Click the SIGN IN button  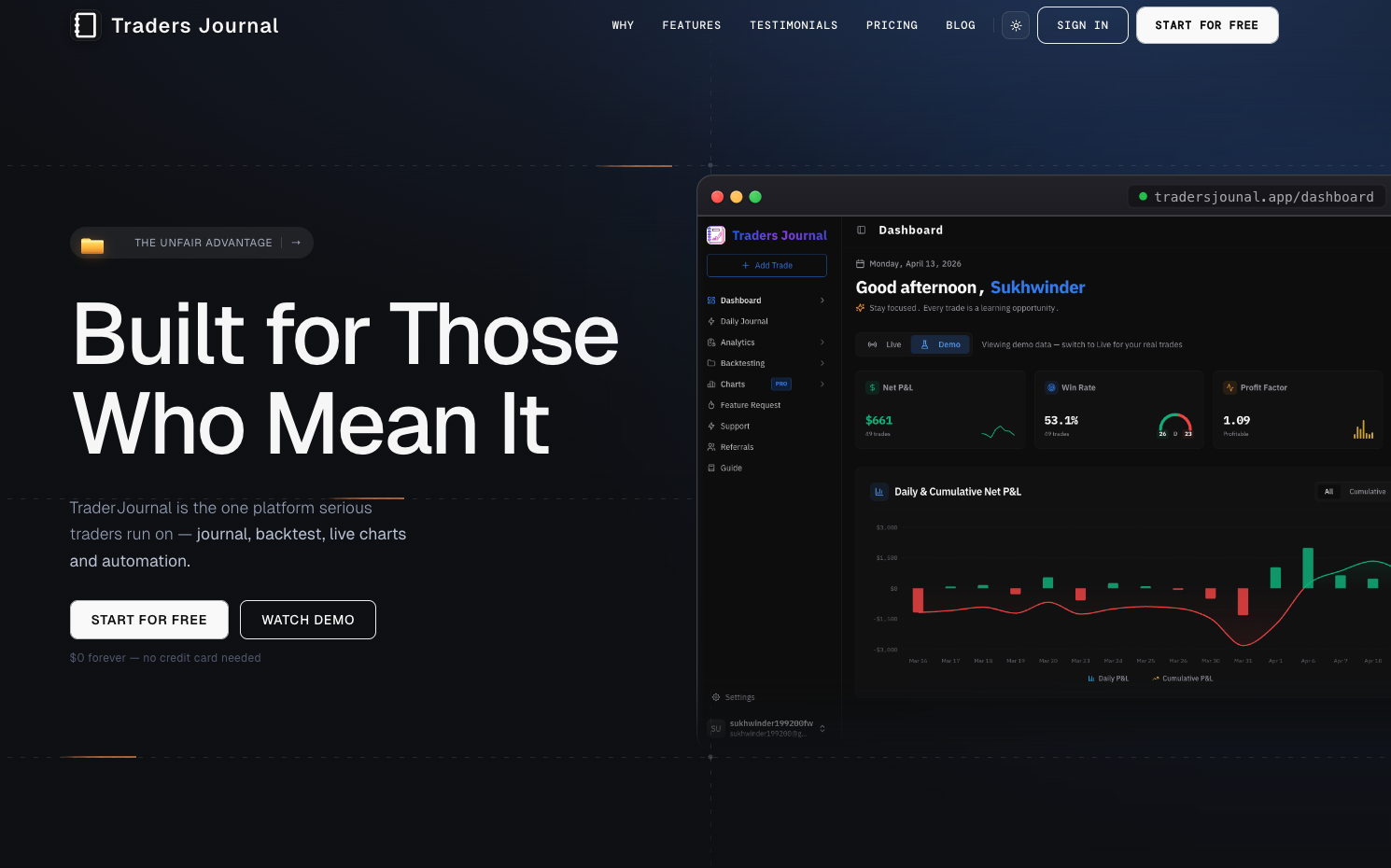point(1083,25)
